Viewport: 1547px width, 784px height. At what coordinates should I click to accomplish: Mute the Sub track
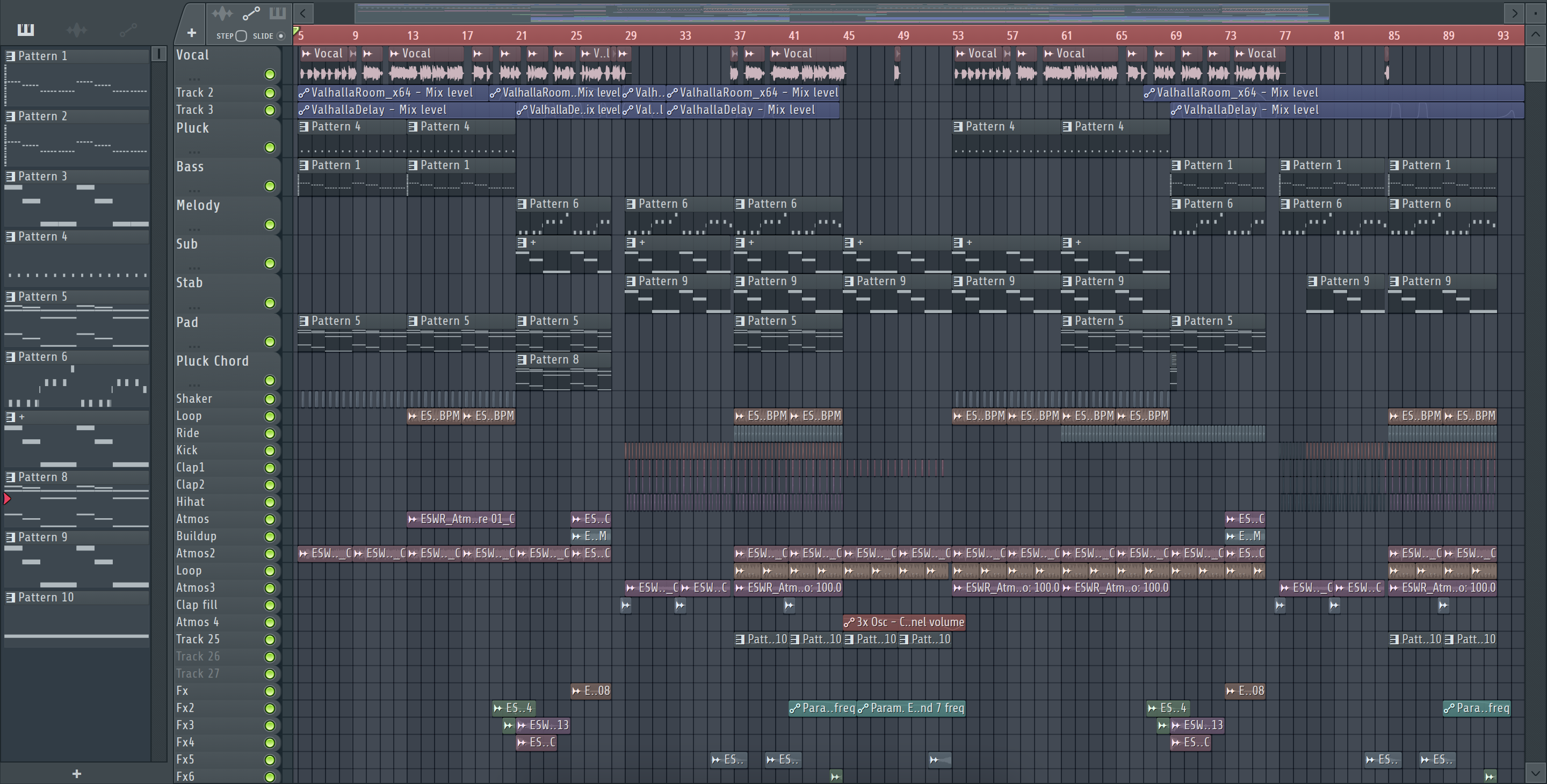[x=270, y=264]
